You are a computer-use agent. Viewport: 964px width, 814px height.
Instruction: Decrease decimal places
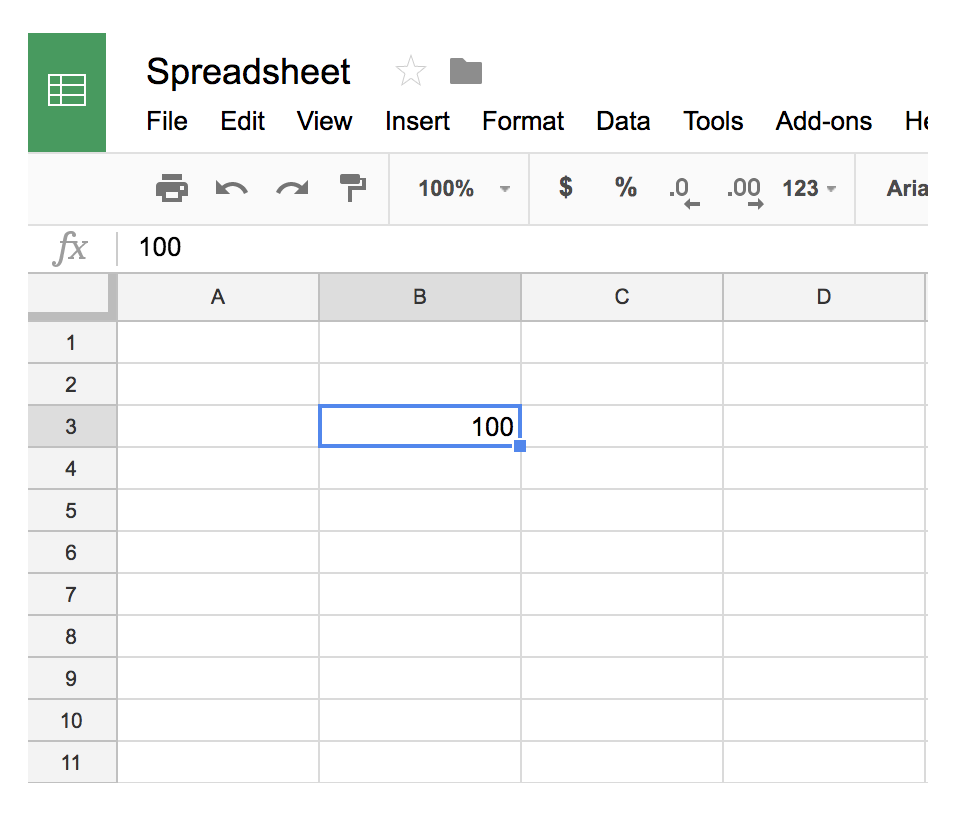(683, 189)
